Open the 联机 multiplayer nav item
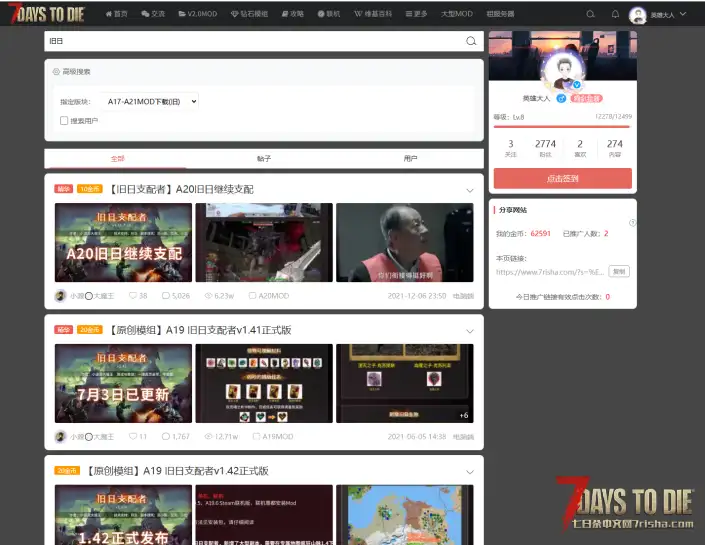The image size is (705, 545). click(329, 14)
